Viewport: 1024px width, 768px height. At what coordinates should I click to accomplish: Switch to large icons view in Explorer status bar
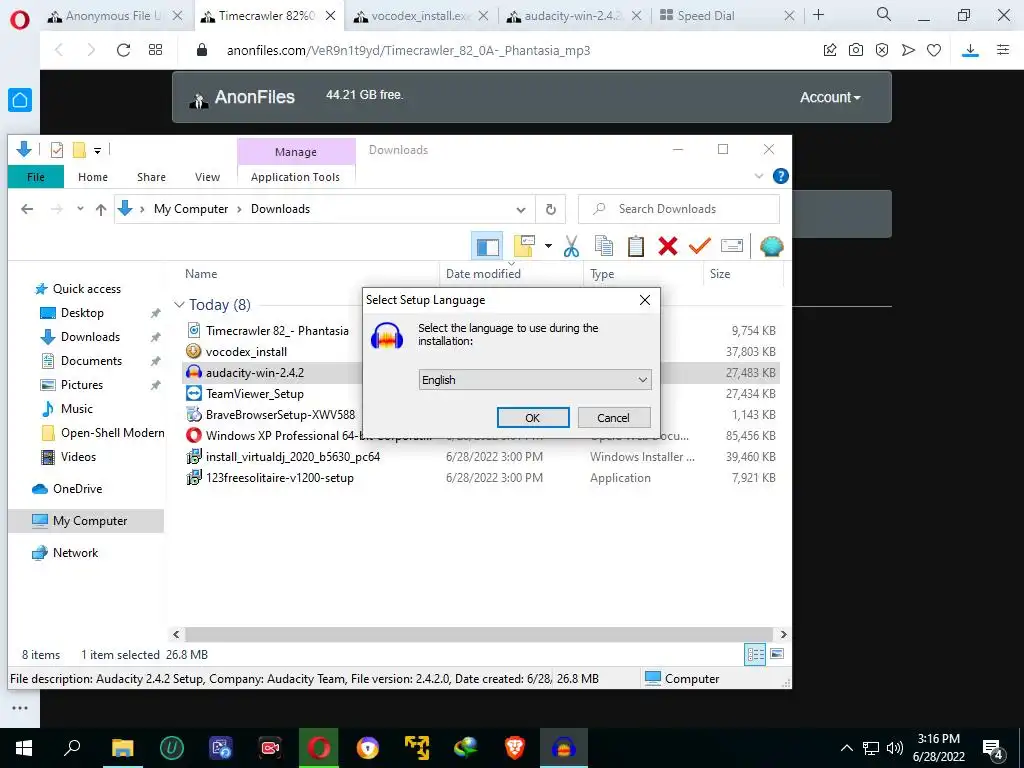pos(776,654)
